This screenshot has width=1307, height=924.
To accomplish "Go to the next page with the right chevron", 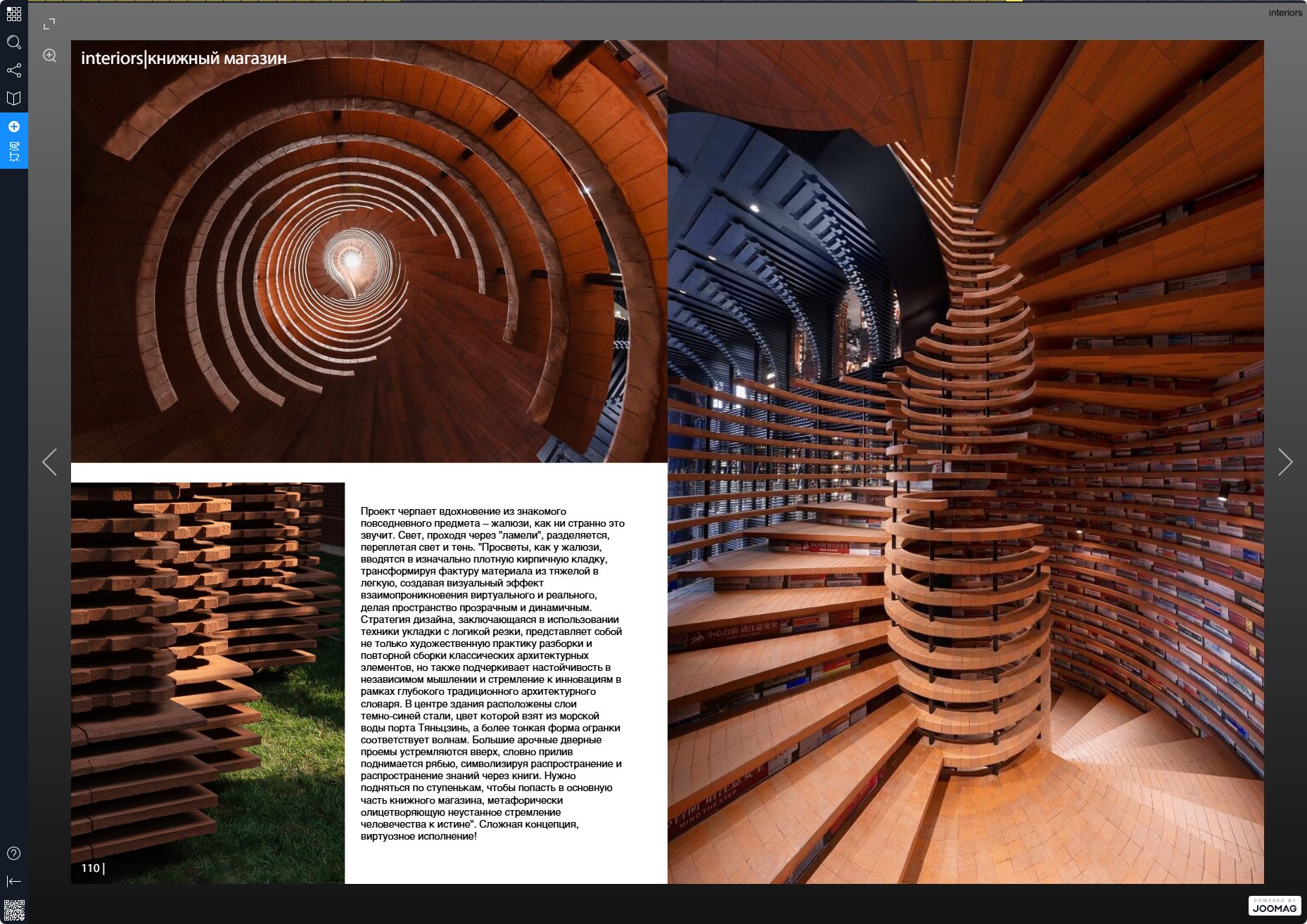I will pos(1284,462).
